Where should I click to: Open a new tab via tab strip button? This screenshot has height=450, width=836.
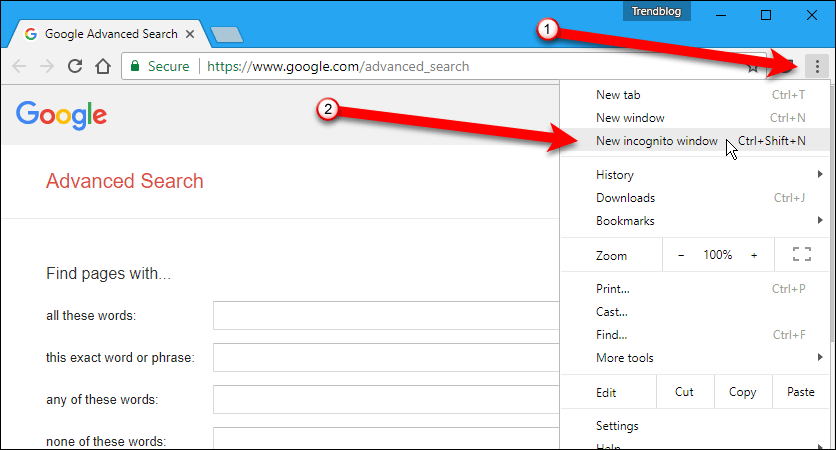(227, 35)
